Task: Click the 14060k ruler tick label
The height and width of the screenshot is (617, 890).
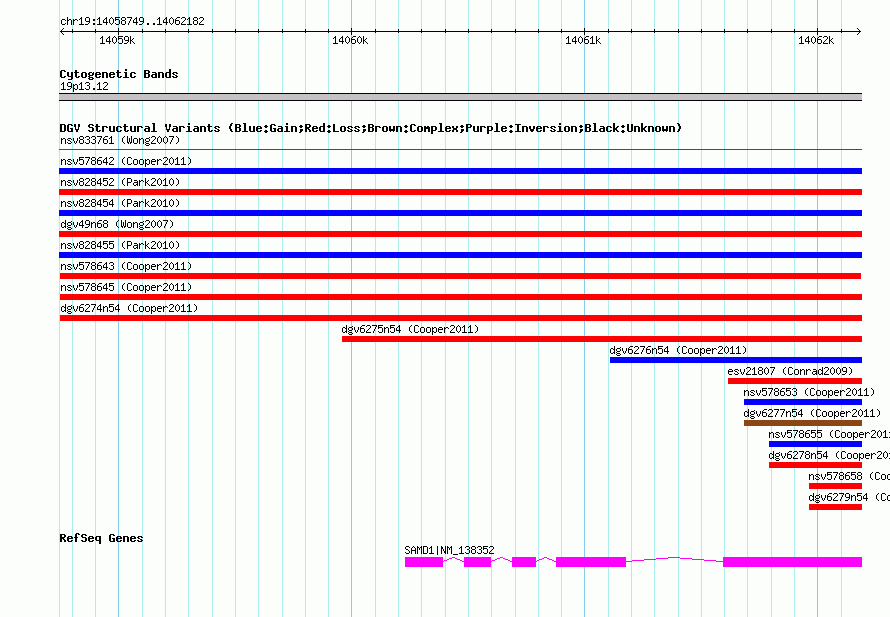Action: [350, 40]
